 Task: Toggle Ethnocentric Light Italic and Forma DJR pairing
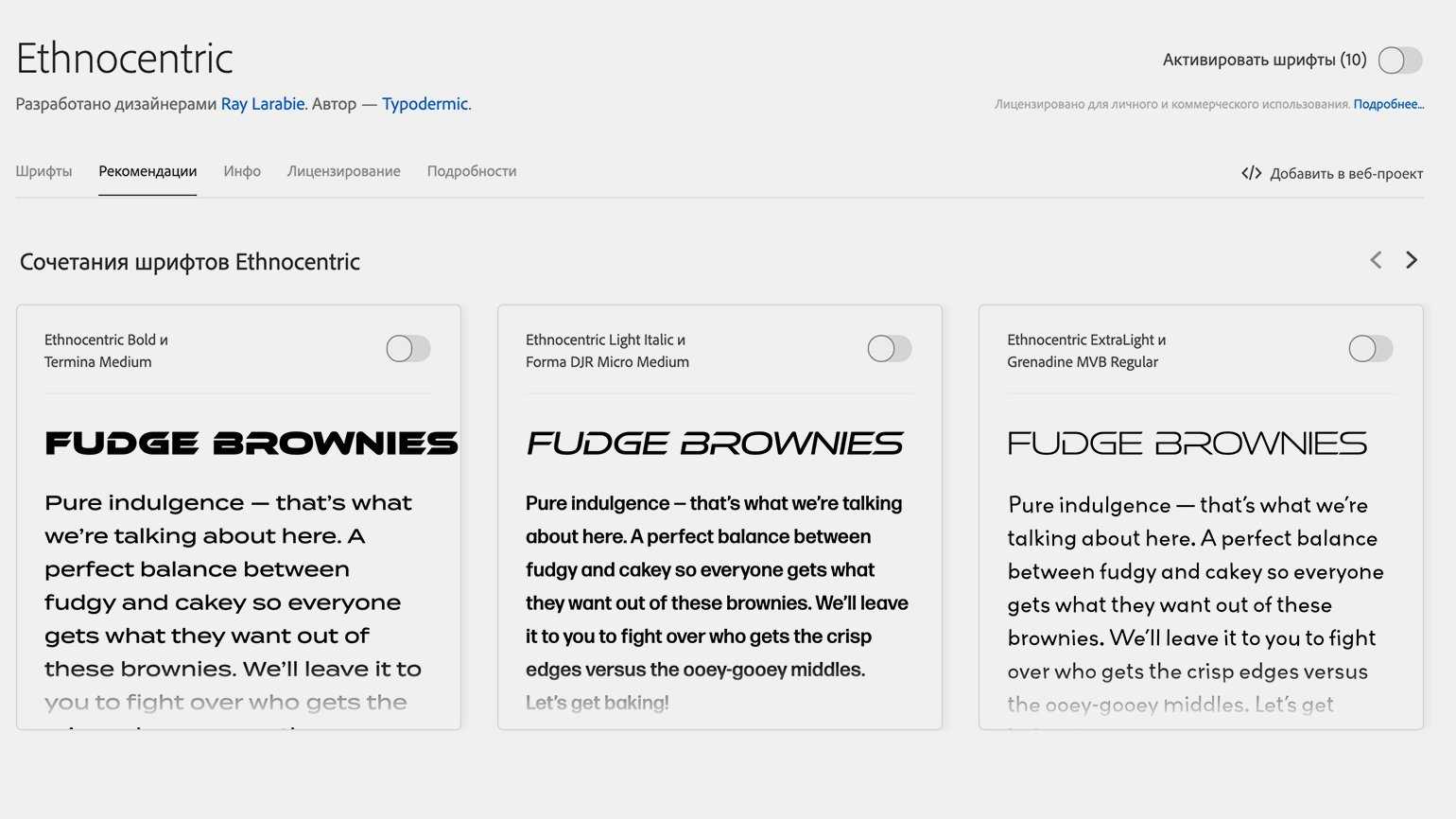[890, 349]
